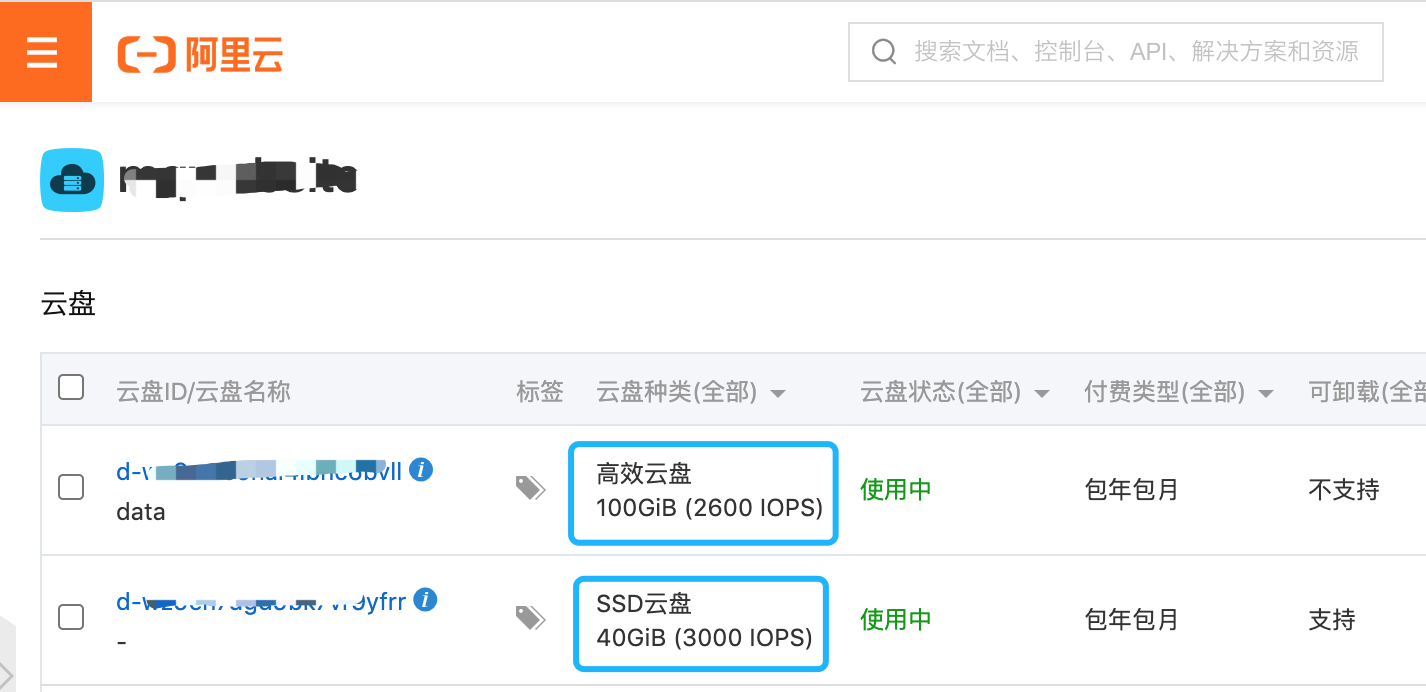Click the tag icon in the SSD disk row
Viewport: 1426px width, 692px height.
(530, 618)
